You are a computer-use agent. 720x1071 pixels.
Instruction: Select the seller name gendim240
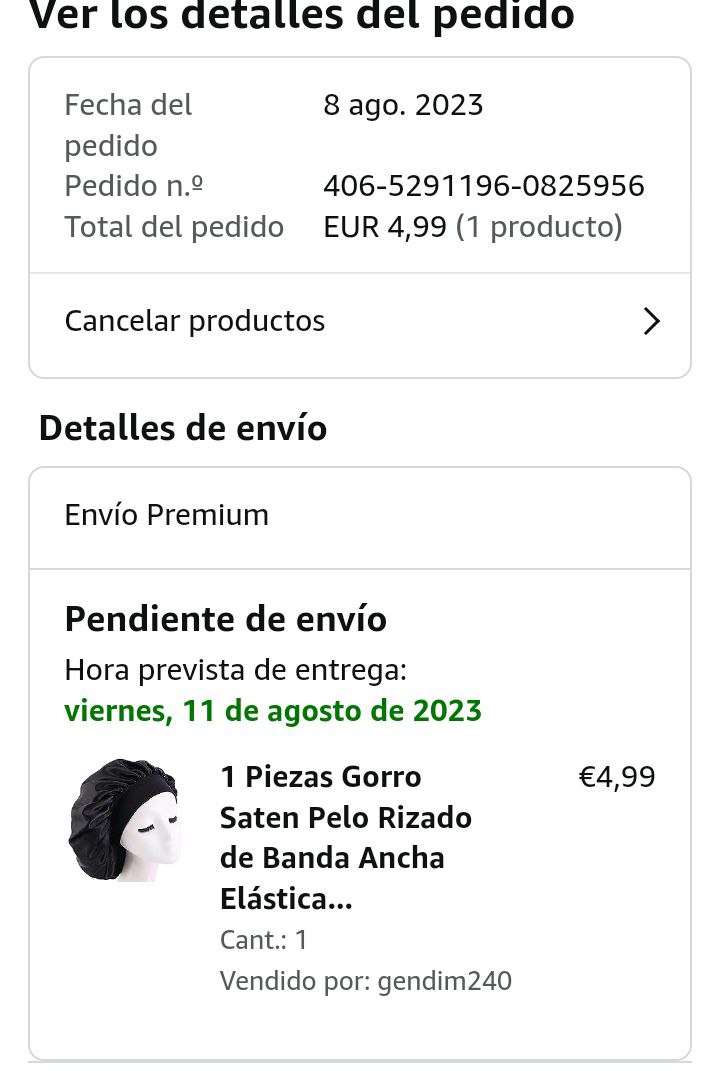(444, 981)
